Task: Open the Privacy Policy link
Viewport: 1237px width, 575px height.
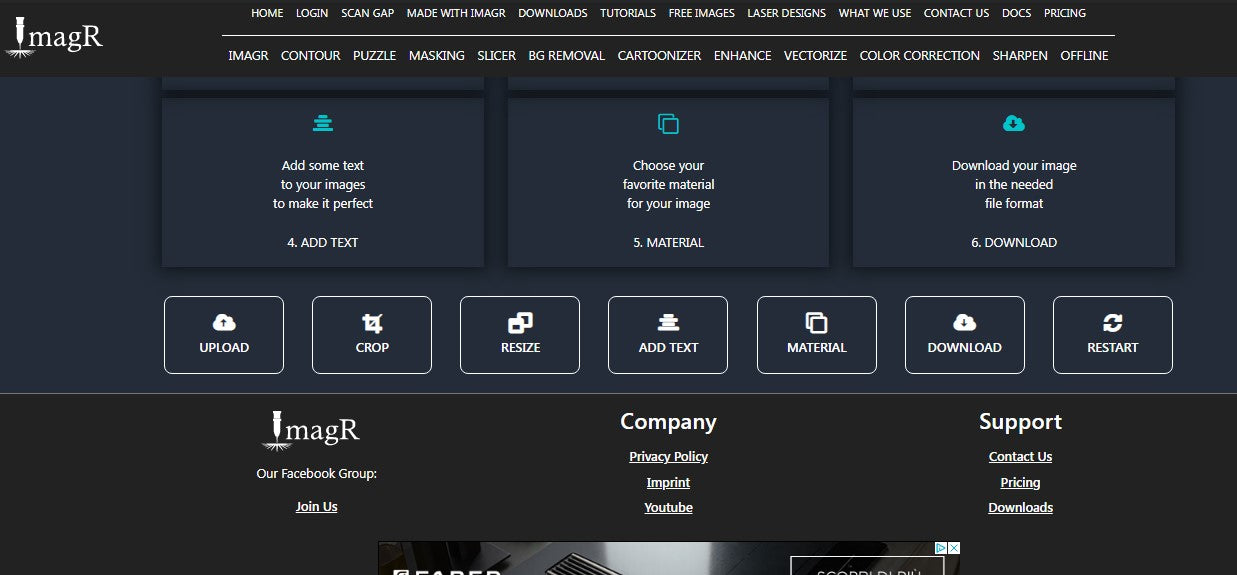Action: pyautogui.click(x=668, y=457)
